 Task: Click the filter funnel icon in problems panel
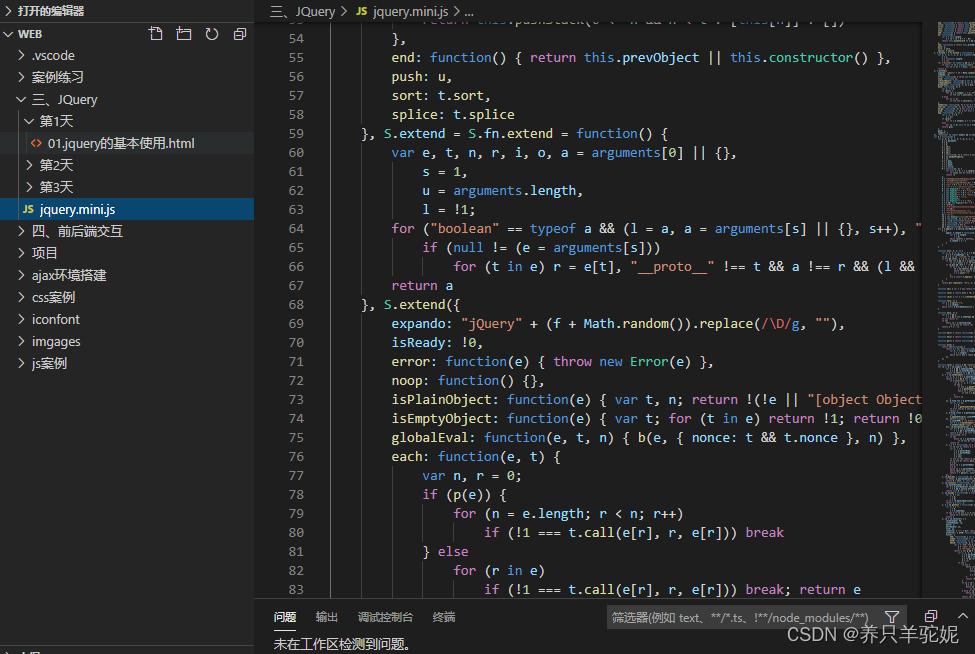pyautogui.click(x=892, y=617)
